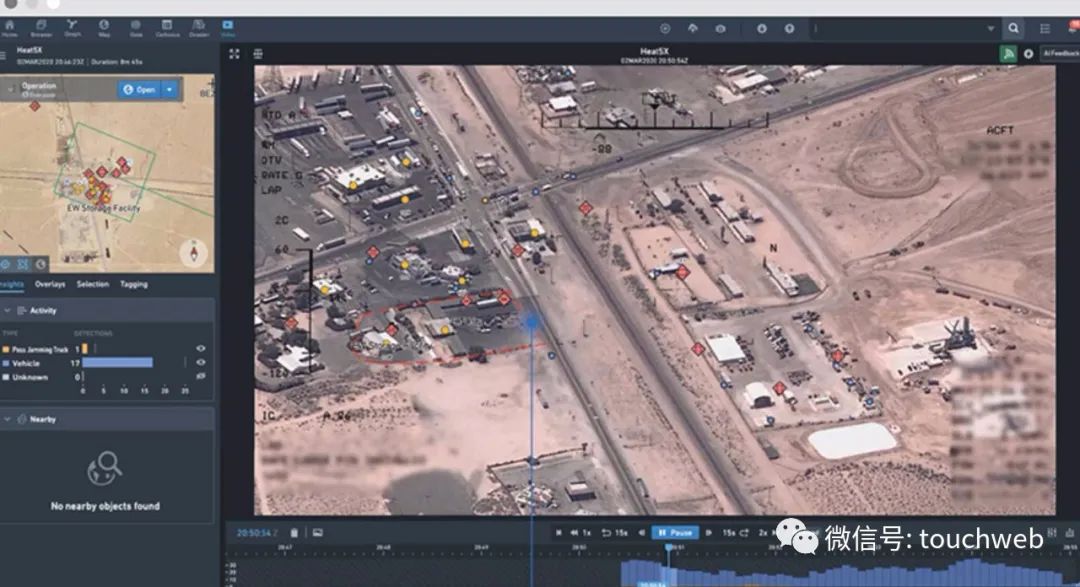Expand dropdown arrow next to Open button
This screenshot has width=1080, height=587.
170,90
